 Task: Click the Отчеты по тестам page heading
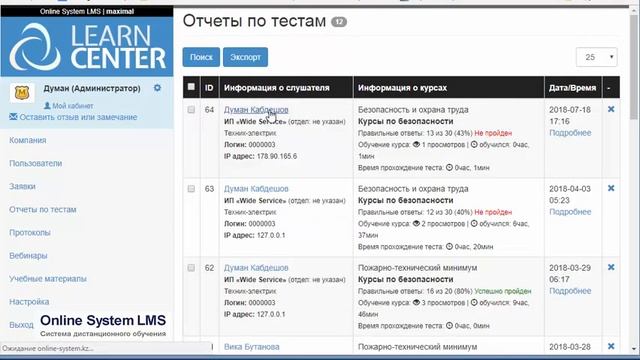pyautogui.click(x=254, y=21)
